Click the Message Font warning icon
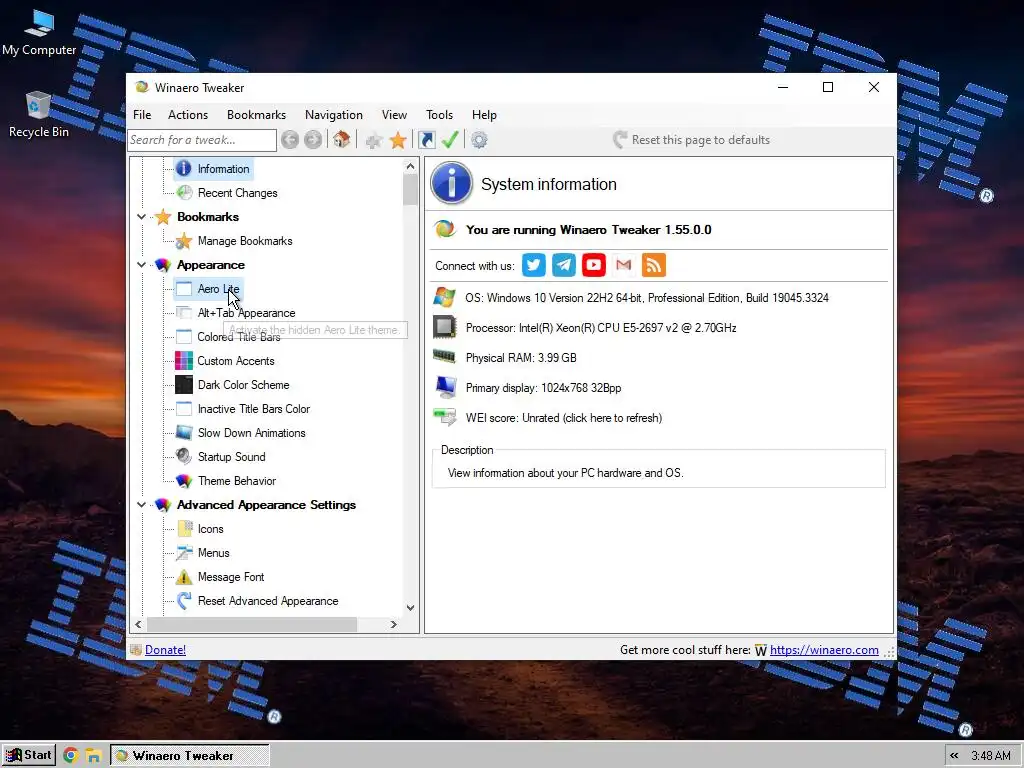1024x768 pixels. 184,577
